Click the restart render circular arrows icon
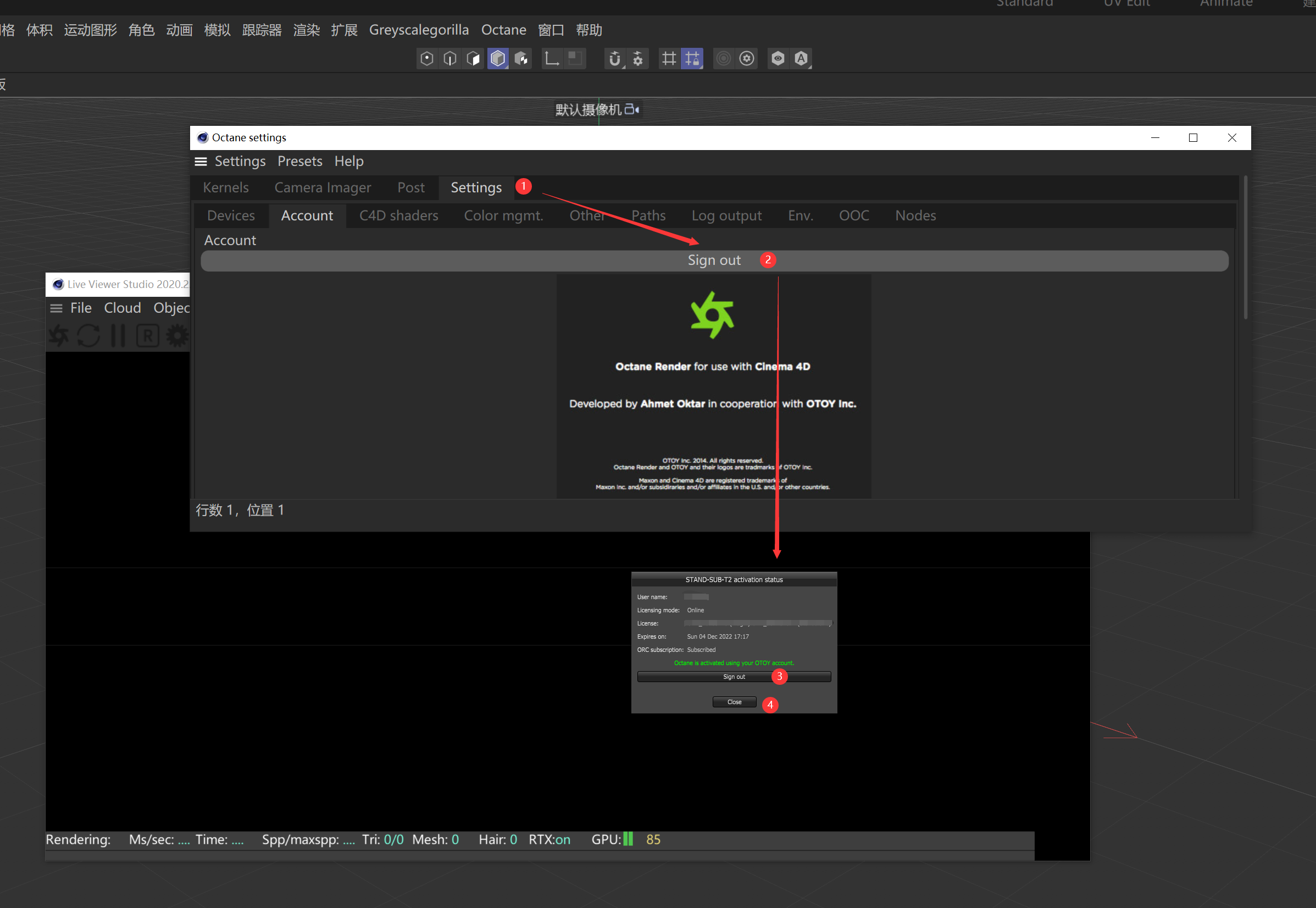This screenshot has height=908, width=1316. tap(88, 336)
